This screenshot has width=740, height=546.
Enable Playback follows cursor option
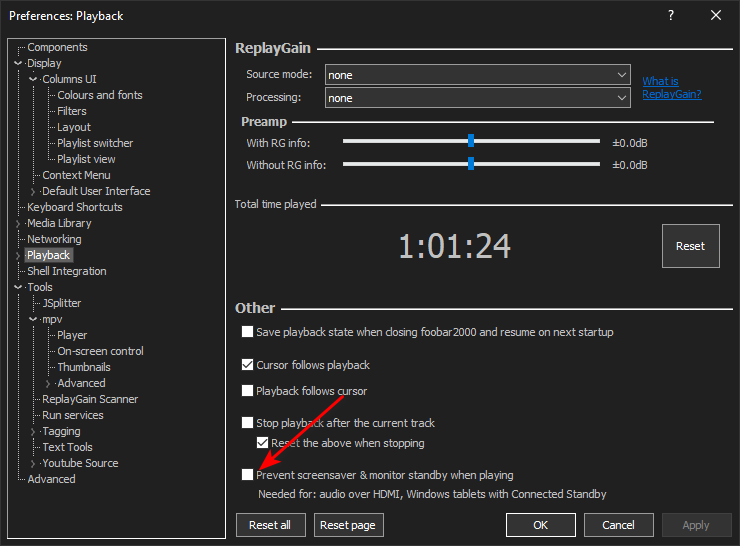(x=247, y=391)
